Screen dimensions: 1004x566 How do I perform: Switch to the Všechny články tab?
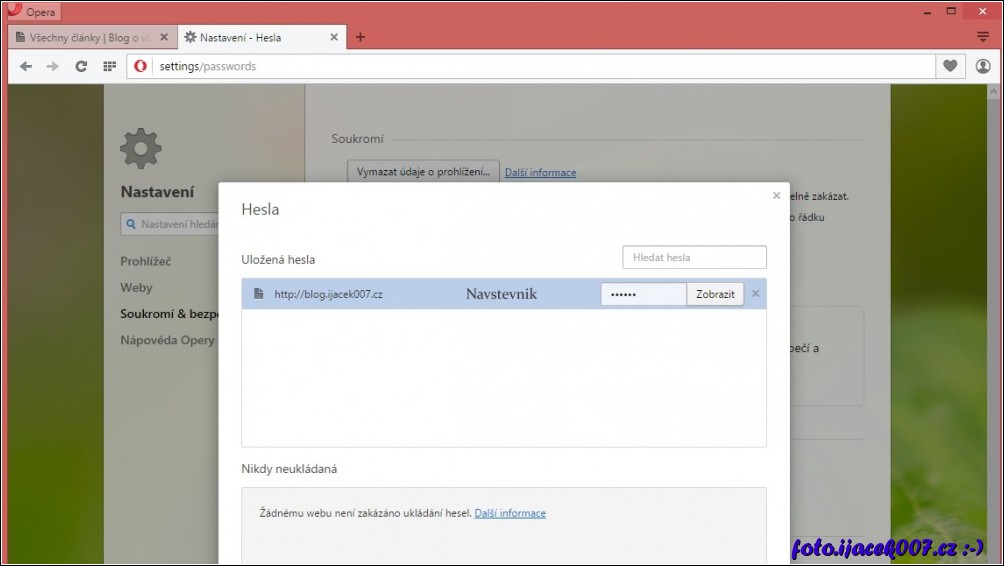tap(84, 38)
